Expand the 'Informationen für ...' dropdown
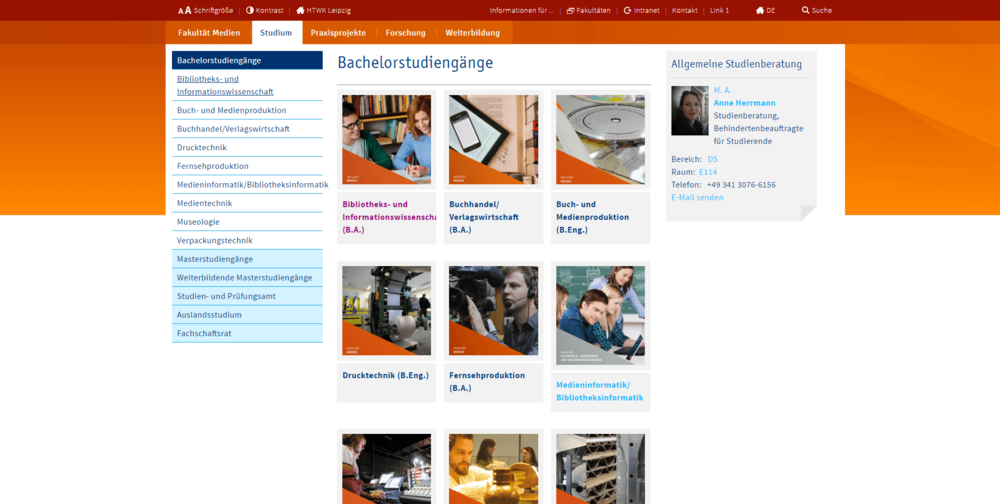This screenshot has height=504, width=1000. click(x=521, y=10)
